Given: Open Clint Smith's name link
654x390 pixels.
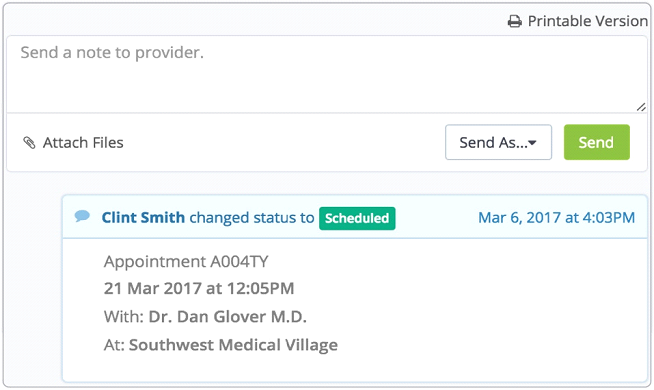Looking at the screenshot, I should [143, 218].
